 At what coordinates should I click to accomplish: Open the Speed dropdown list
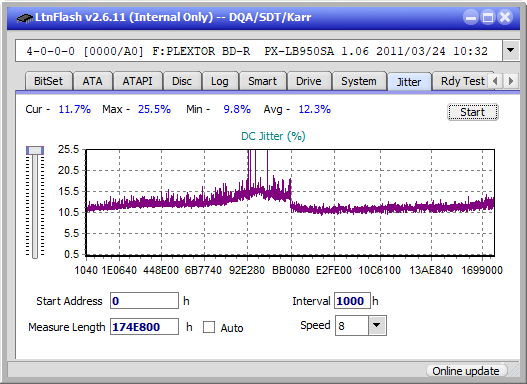tap(377, 325)
